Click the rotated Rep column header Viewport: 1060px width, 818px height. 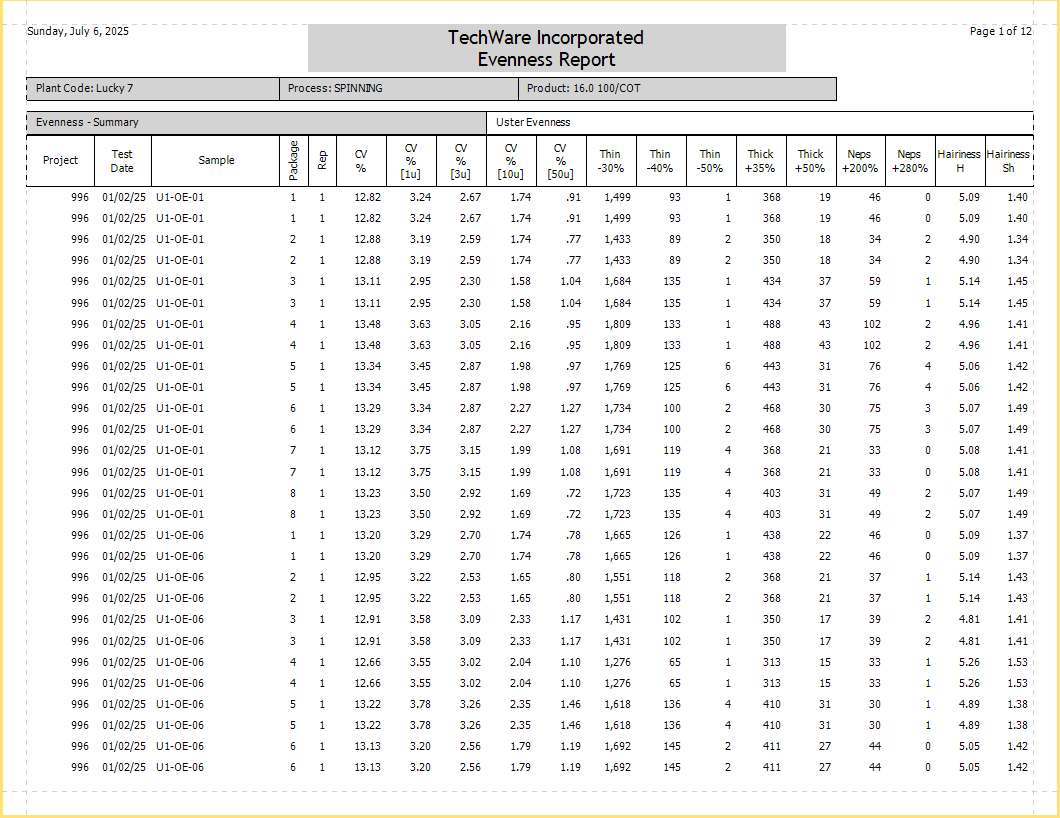pyautogui.click(x=322, y=161)
